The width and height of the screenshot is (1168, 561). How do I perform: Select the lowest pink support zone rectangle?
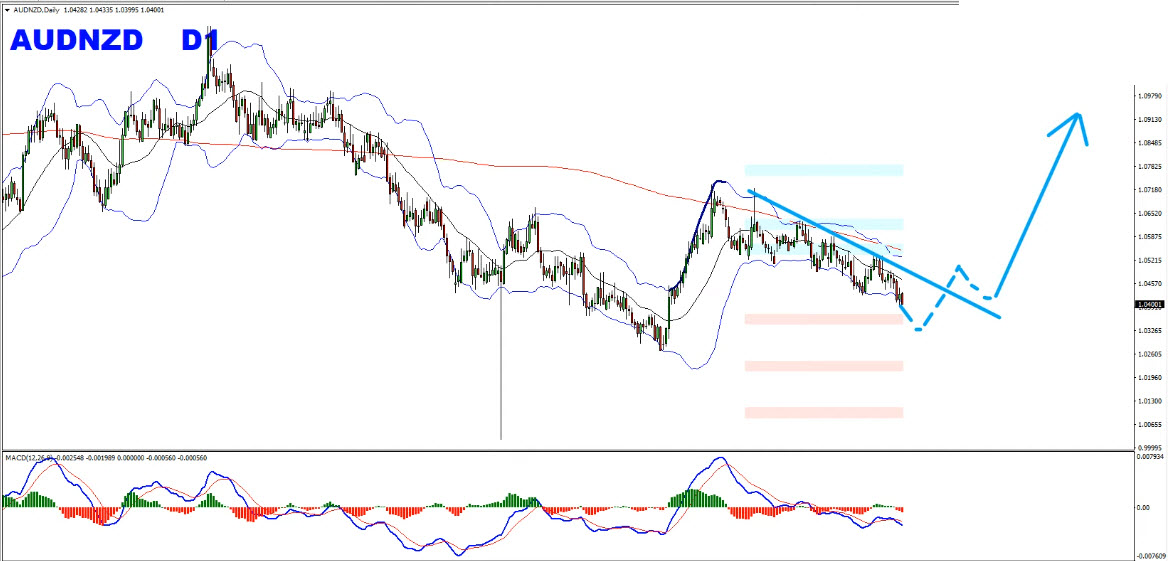click(x=824, y=412)
